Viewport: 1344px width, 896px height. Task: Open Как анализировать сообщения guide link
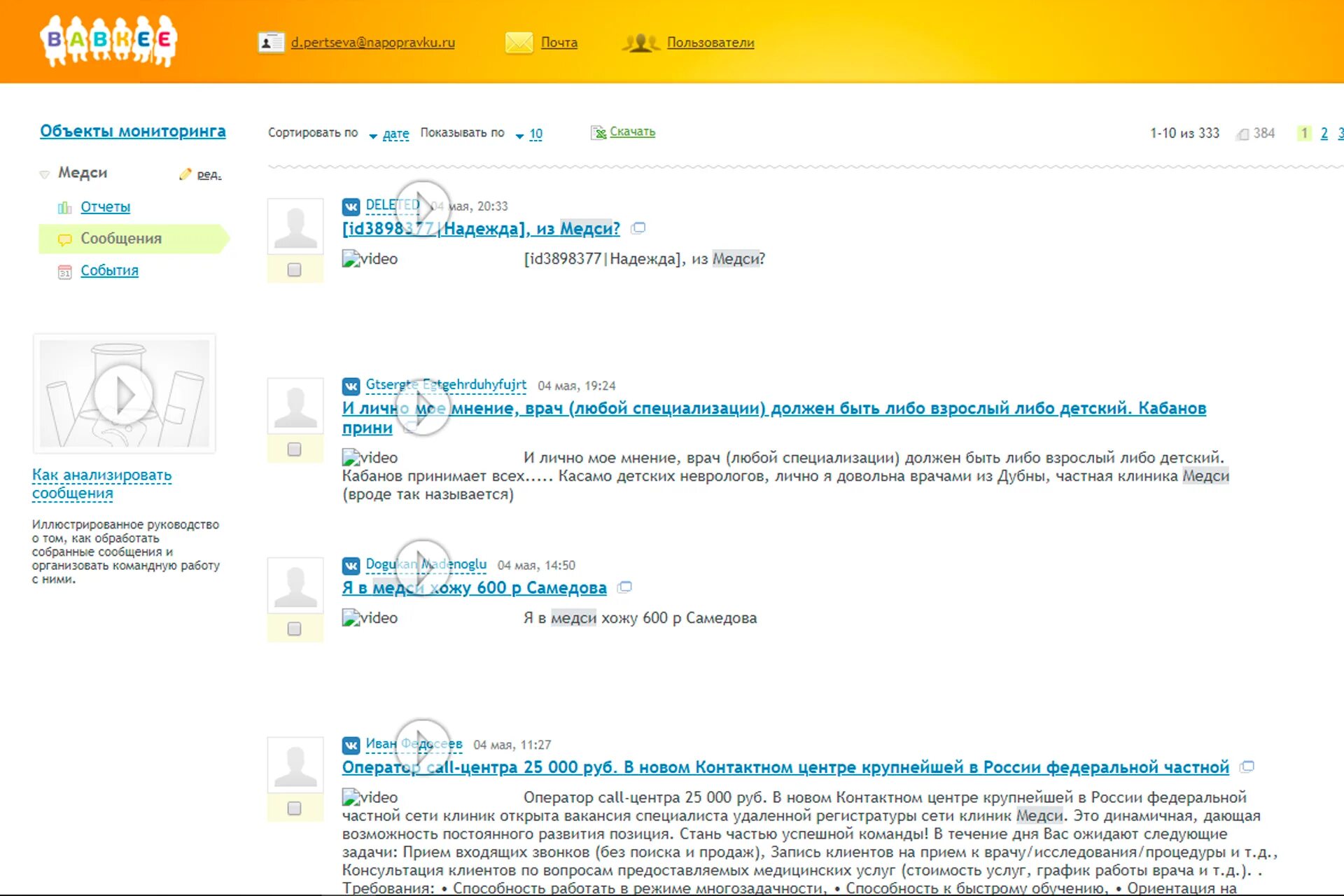click(101, 484)
